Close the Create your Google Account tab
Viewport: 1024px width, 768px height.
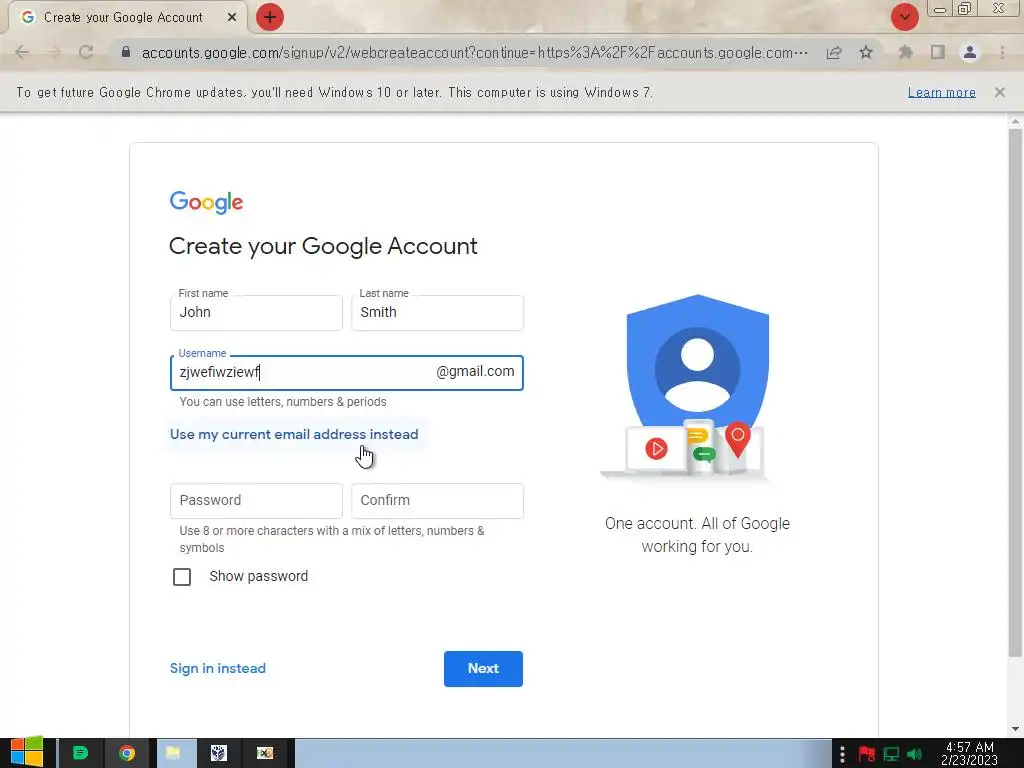[232, 18]
